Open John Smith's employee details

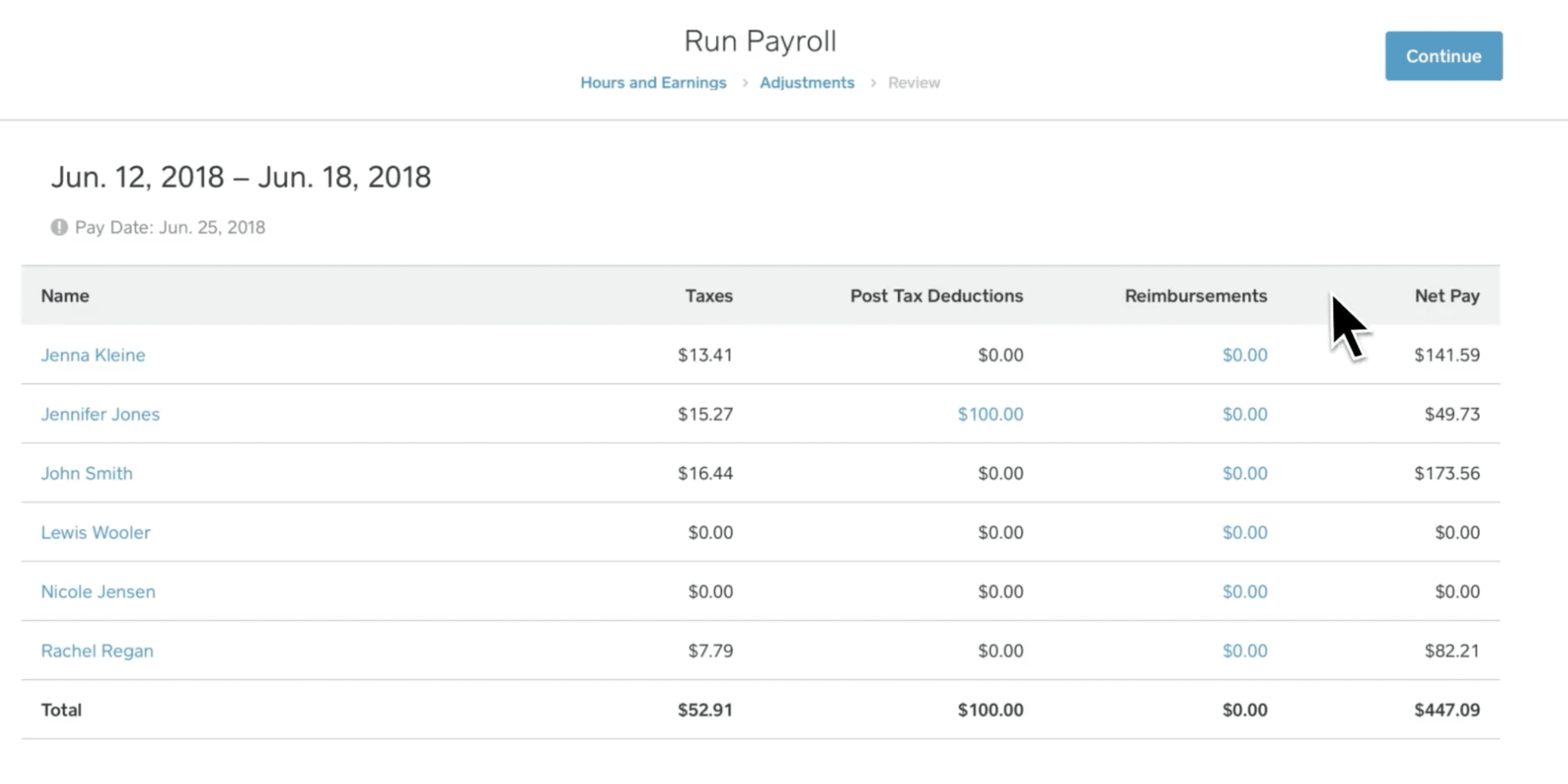coord(87,473)
